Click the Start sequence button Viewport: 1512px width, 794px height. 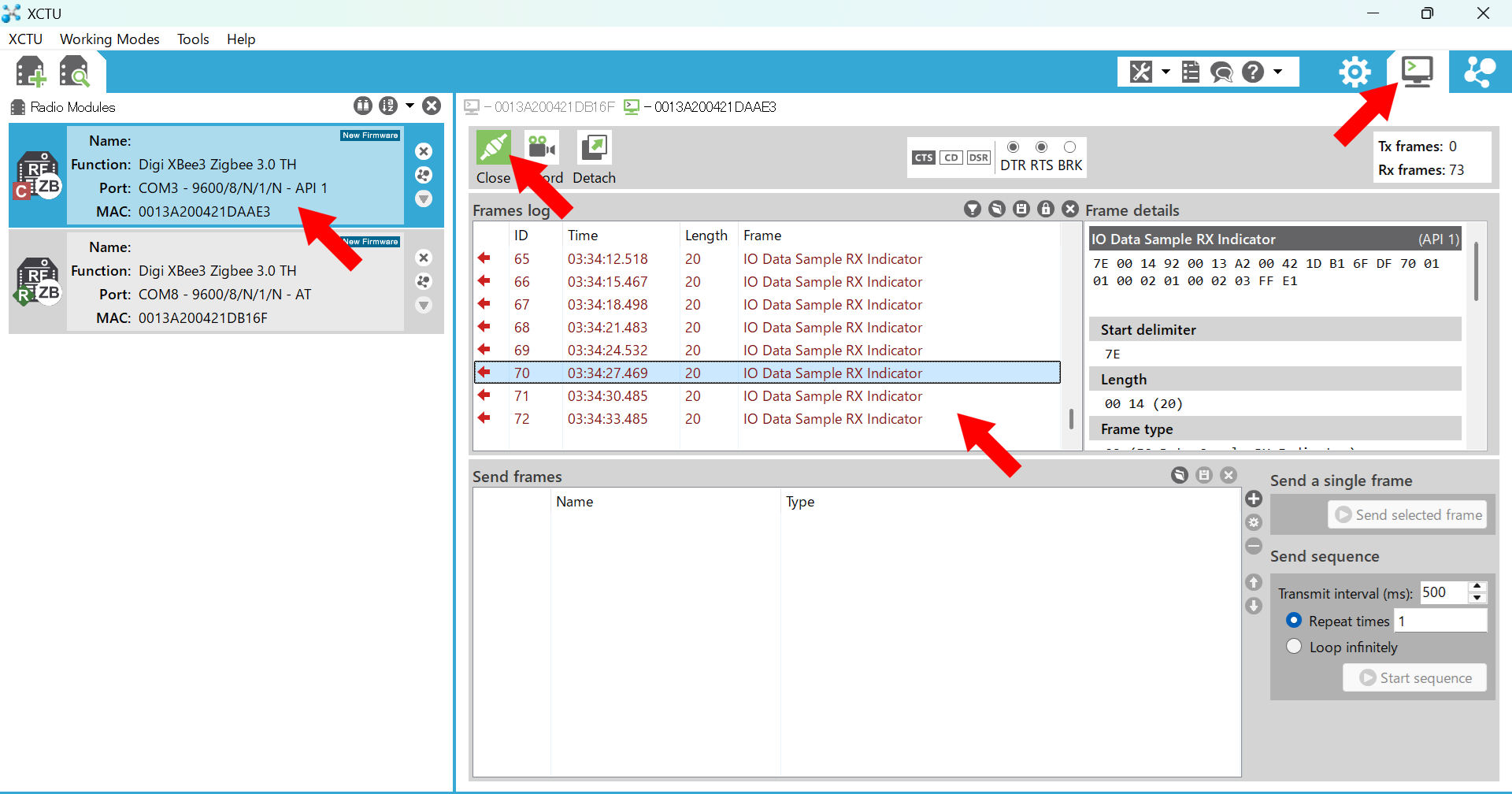coord(1415,677)
